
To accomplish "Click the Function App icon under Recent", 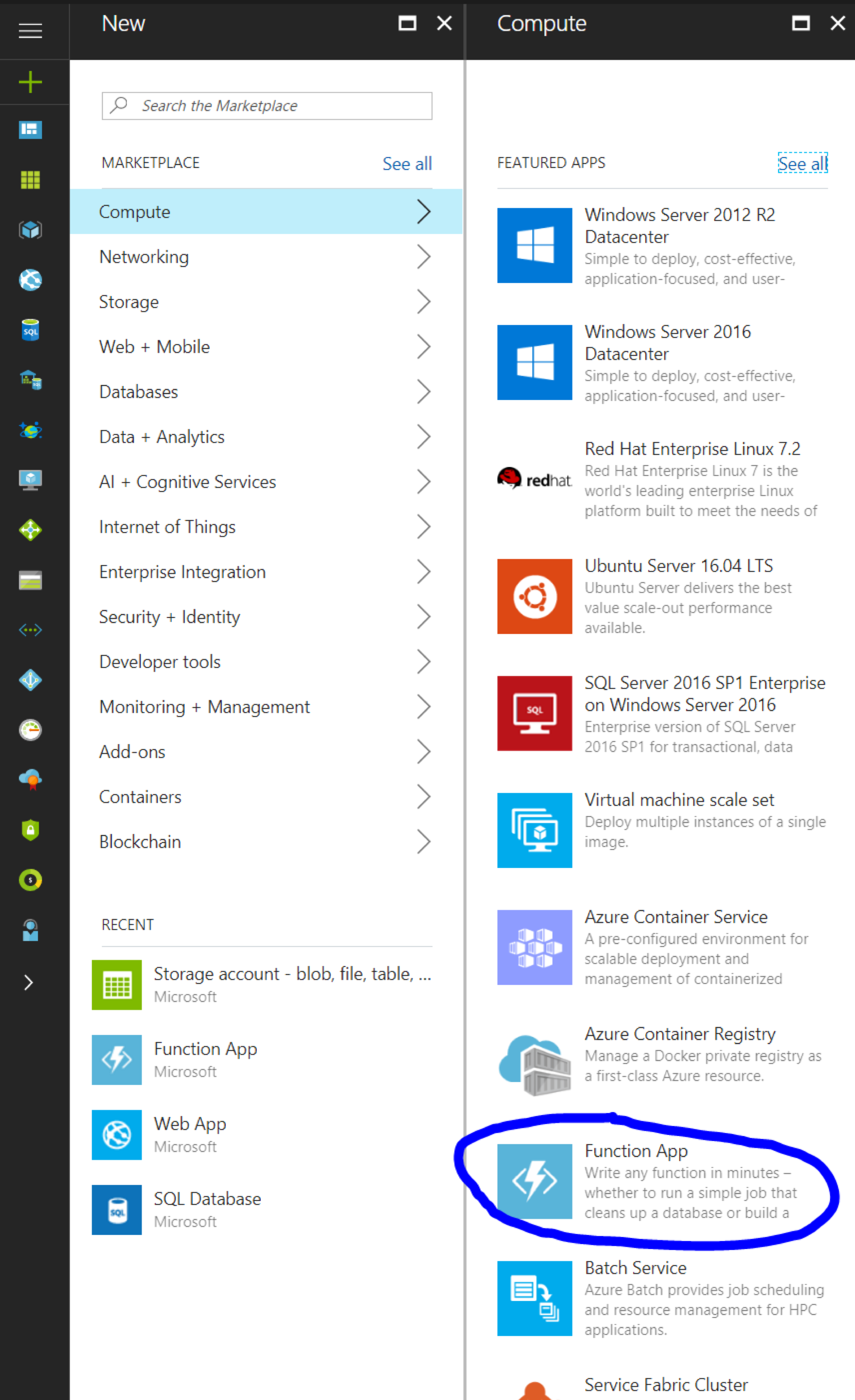I will [117, 1060].
